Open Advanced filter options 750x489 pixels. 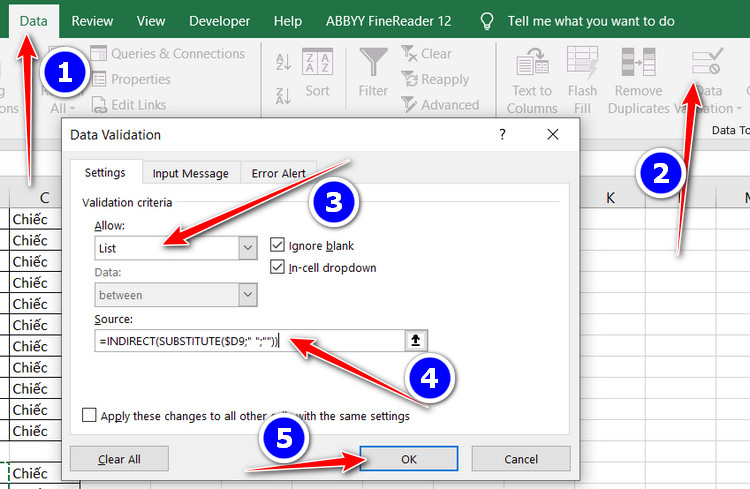pos(440,105)
